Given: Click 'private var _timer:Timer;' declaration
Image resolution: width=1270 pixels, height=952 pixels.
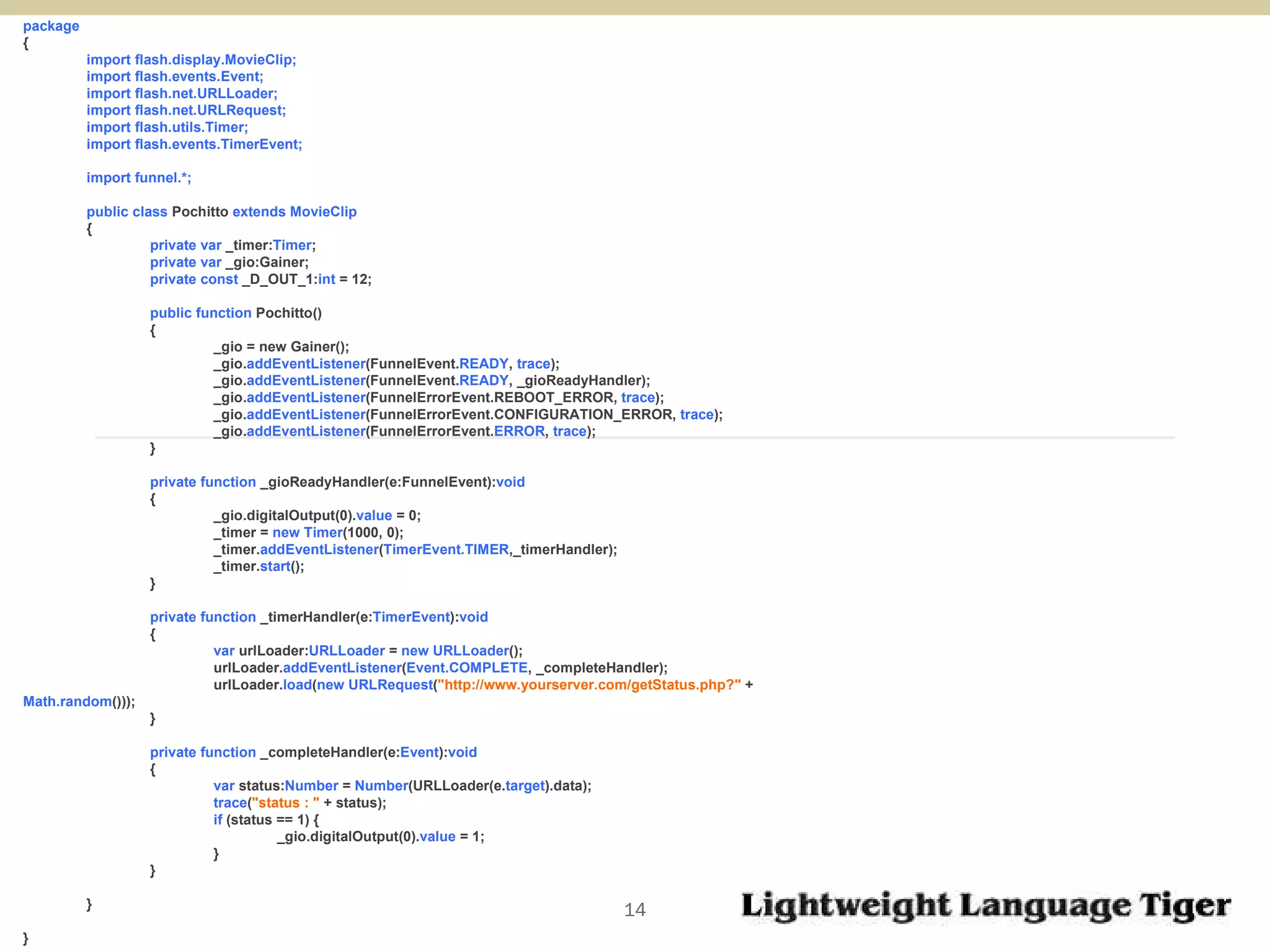Looking at the screenshot, I should point(233,245).
